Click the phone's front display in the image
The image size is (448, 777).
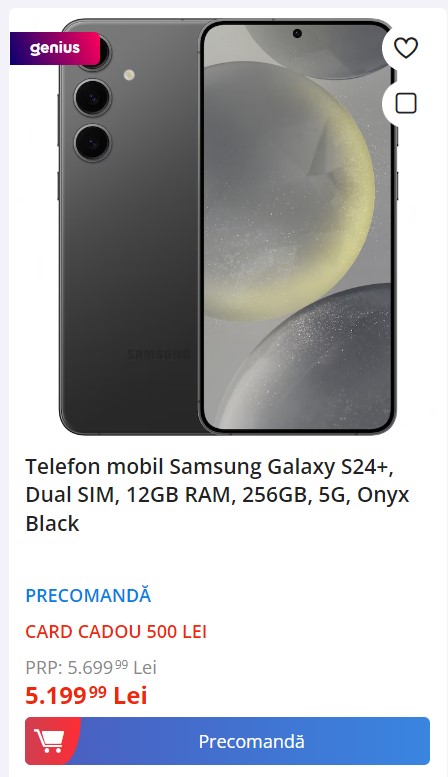[297, 226]
